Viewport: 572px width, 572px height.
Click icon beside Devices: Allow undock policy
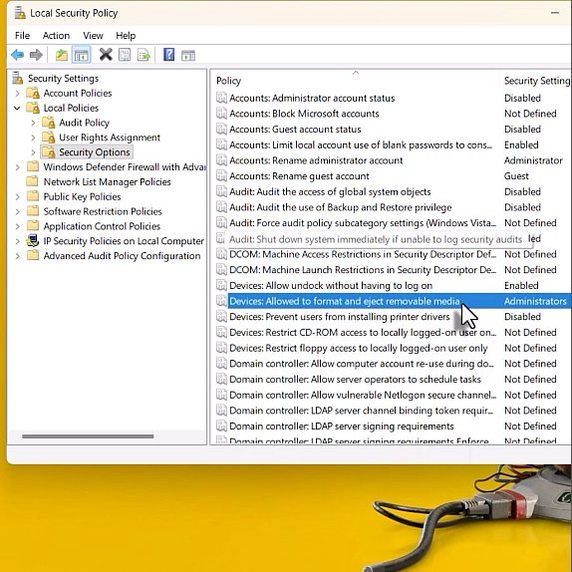point(221,285)
